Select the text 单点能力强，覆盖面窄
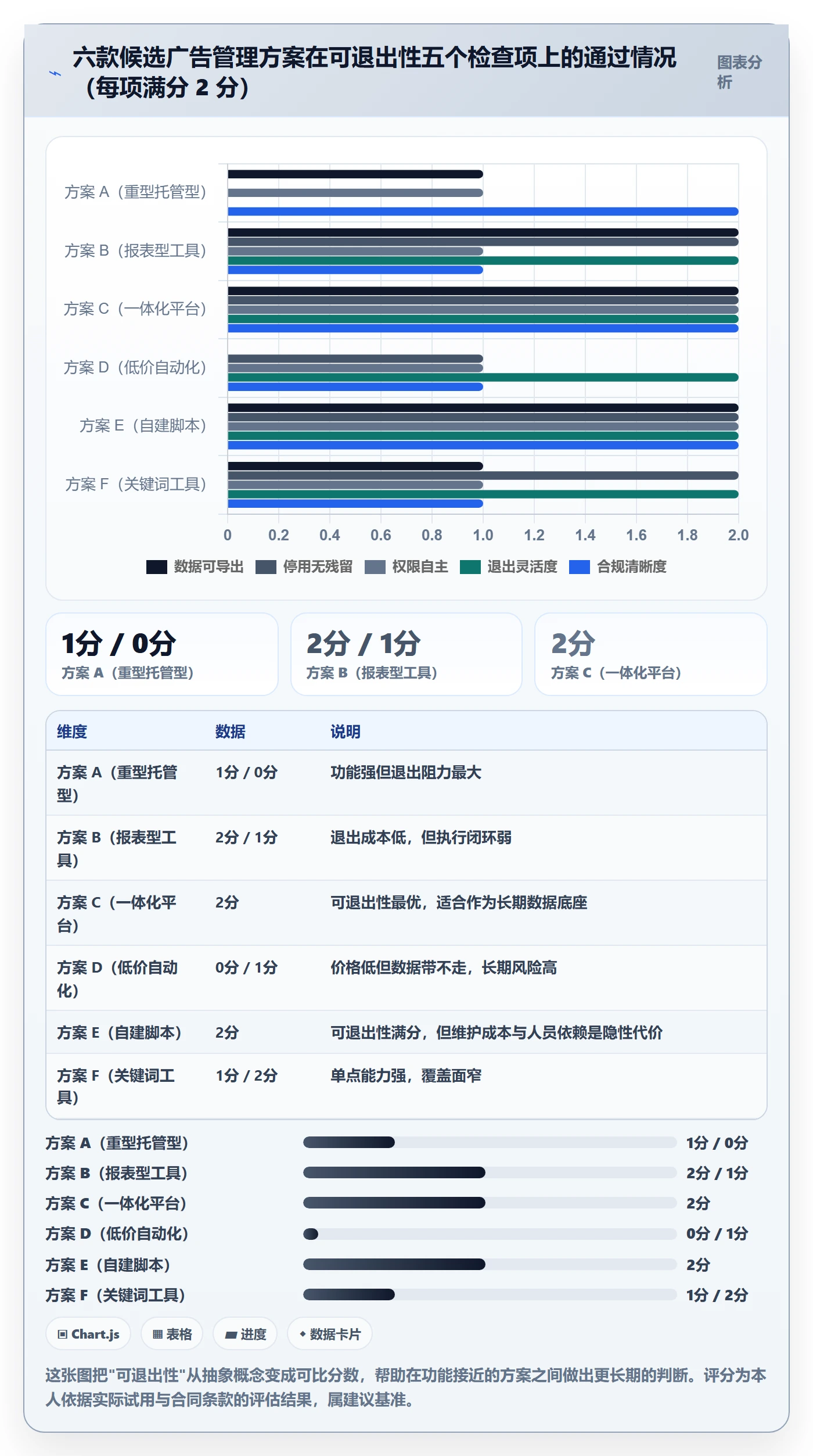The width and height of the screenshot is (813, 1456). (406, 1075)
